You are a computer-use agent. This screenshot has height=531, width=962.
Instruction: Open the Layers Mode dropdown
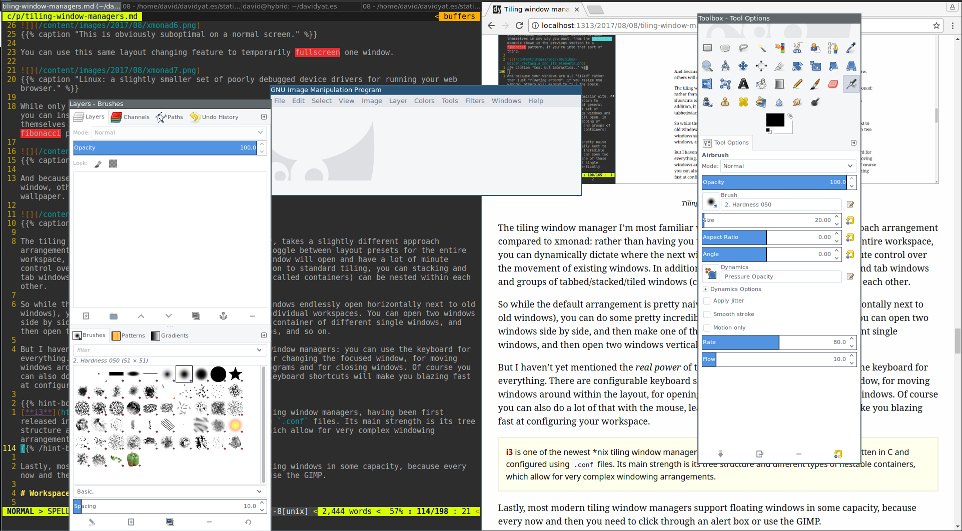click(x=178, y=133)
